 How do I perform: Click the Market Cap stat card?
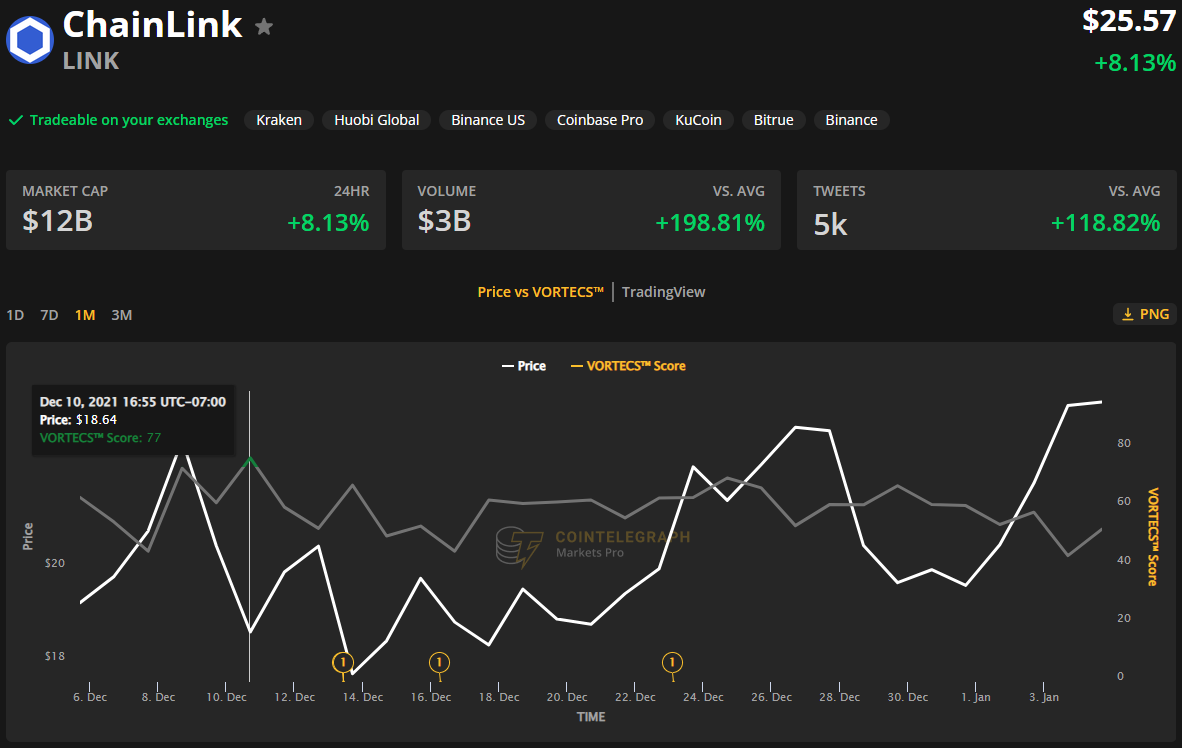pyautogui.click(x=196, y=210)
